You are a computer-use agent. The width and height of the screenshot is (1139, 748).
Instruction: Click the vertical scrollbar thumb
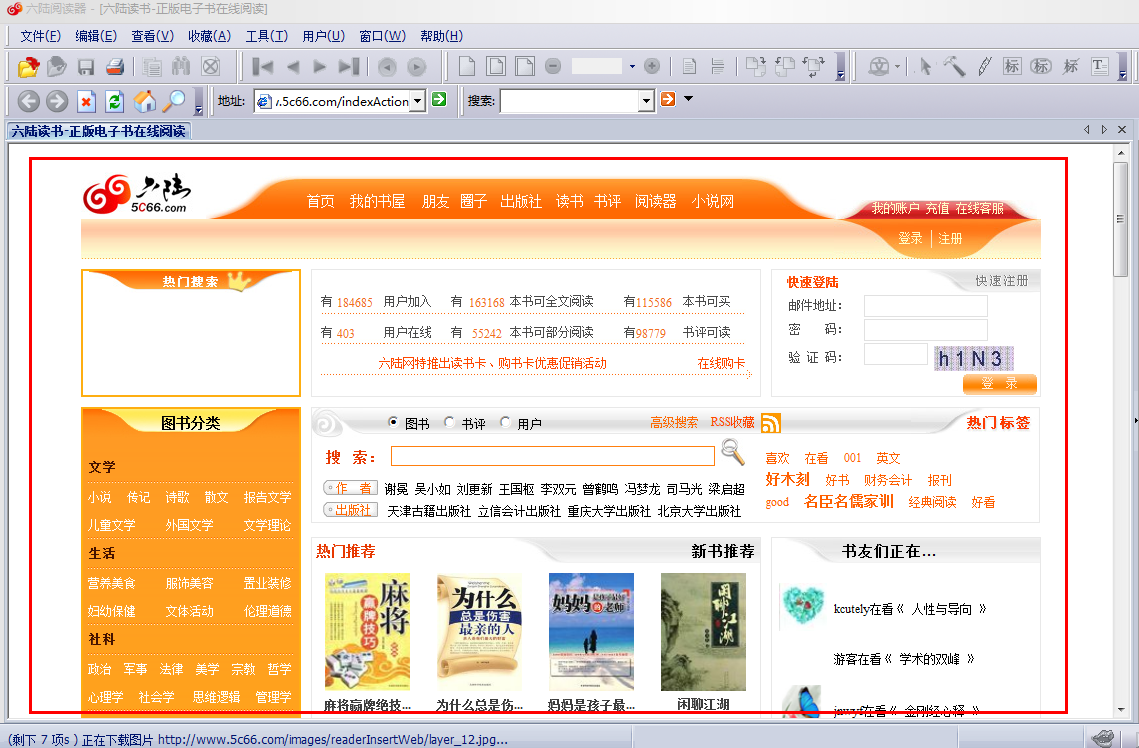(1120, 218)
